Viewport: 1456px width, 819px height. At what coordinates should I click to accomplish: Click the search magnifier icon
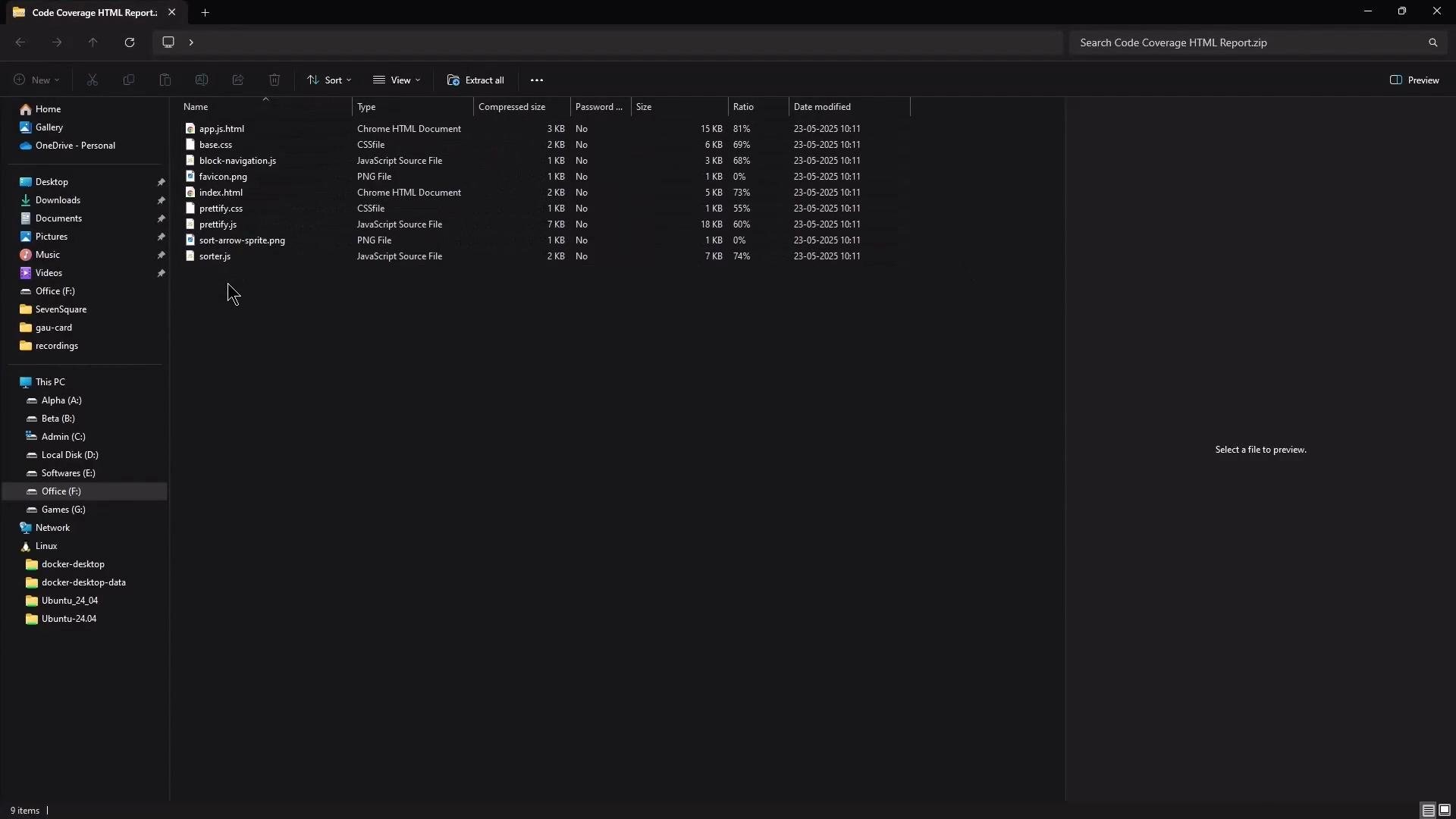[1432, 42]
